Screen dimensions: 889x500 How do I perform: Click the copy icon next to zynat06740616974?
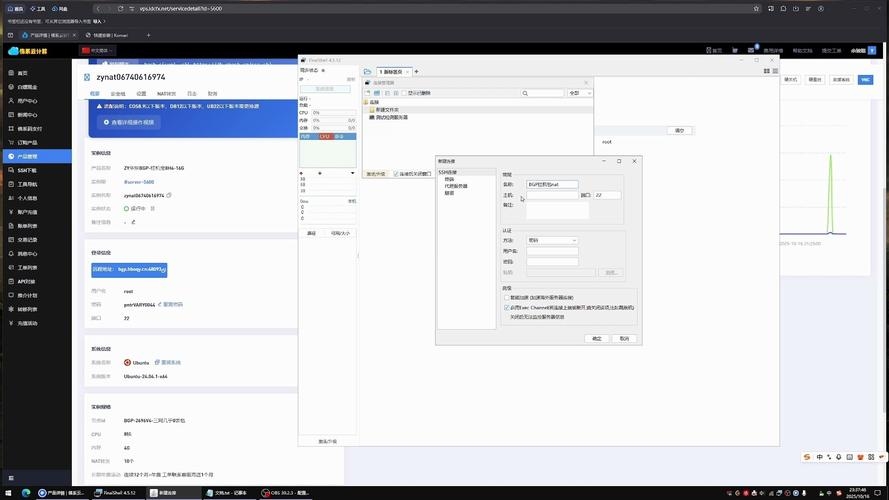click(170, 195)
